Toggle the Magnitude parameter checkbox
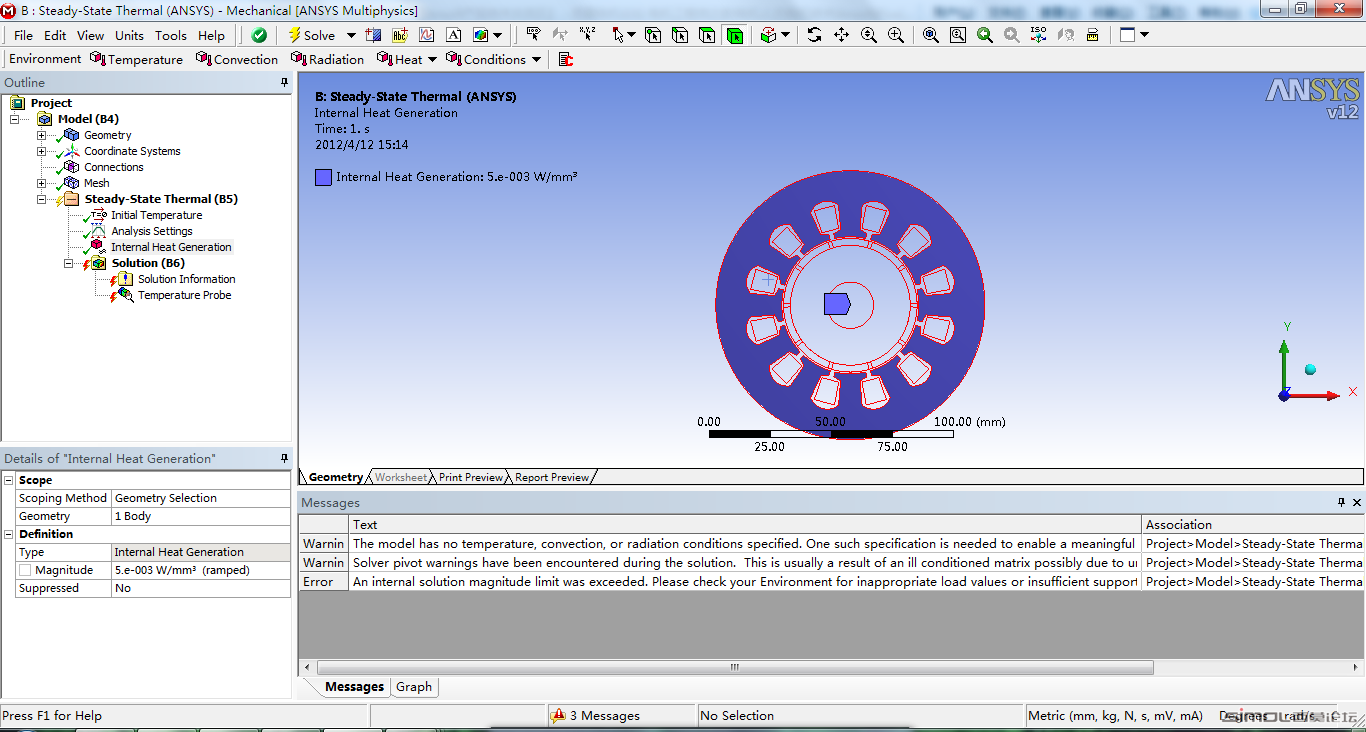The image size is (1366, 732). [25, 570]
